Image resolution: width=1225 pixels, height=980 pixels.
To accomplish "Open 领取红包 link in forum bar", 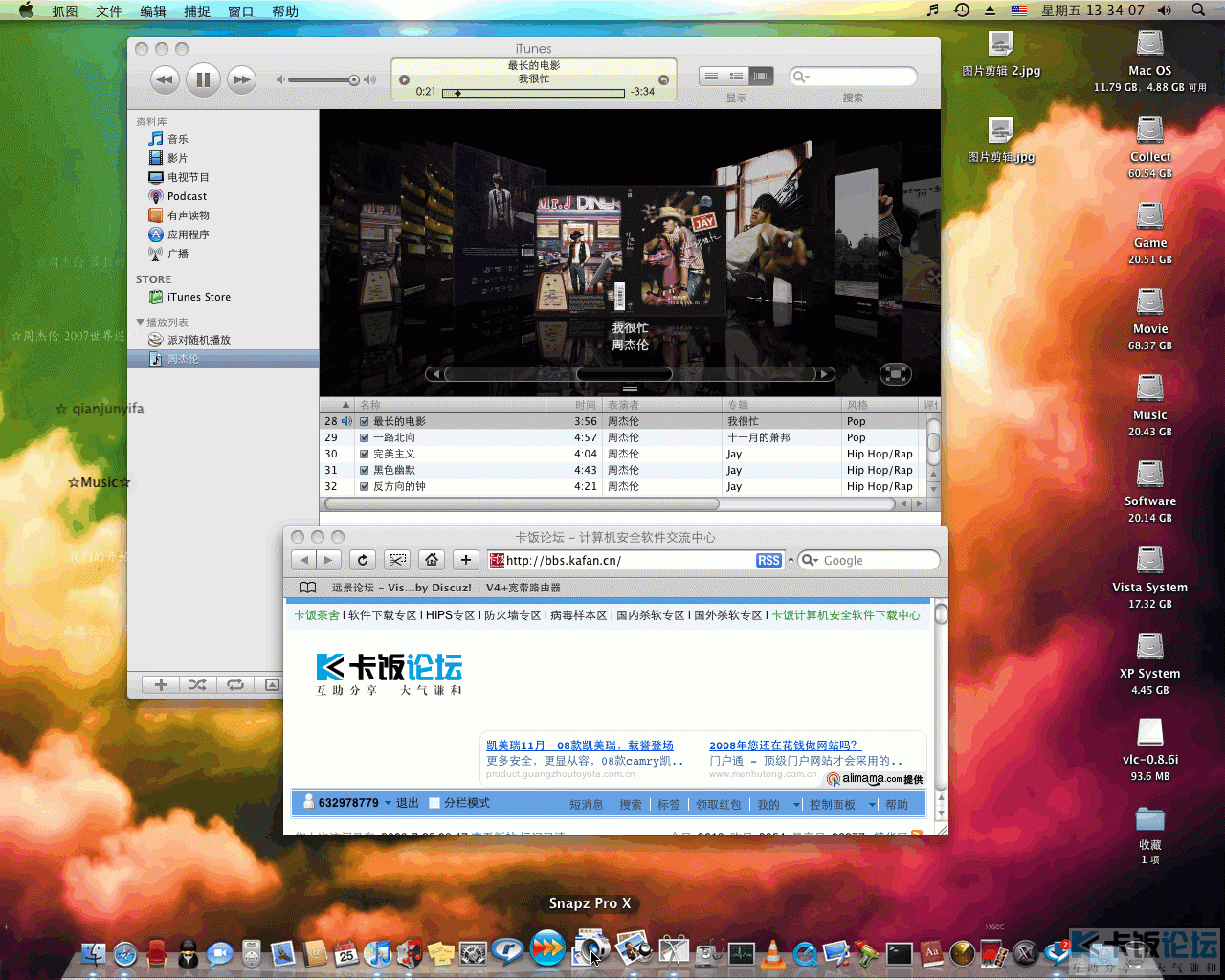I will pos(718,805).
